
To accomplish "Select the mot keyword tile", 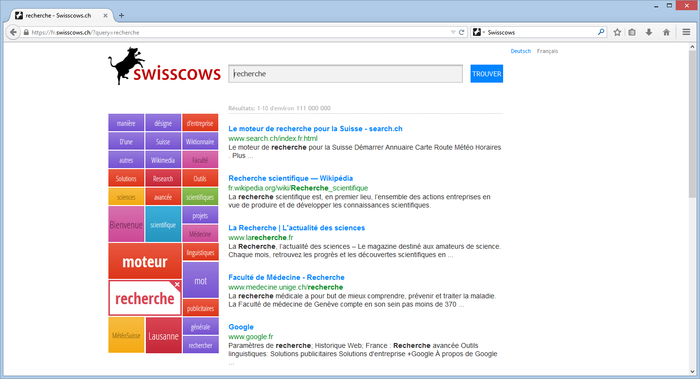I will (x=200, y=280).
